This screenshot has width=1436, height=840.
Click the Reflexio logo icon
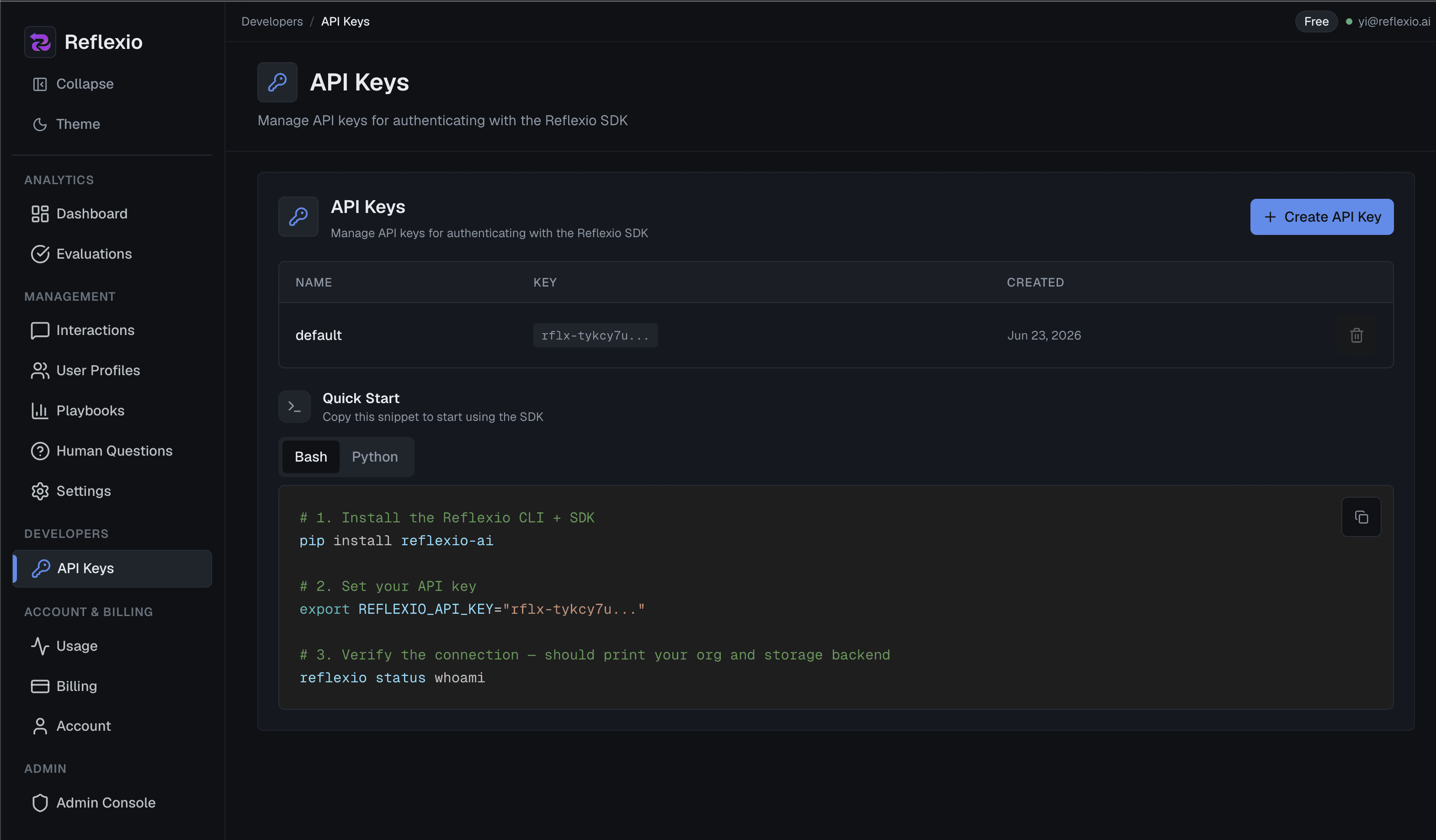click(40, 42)
